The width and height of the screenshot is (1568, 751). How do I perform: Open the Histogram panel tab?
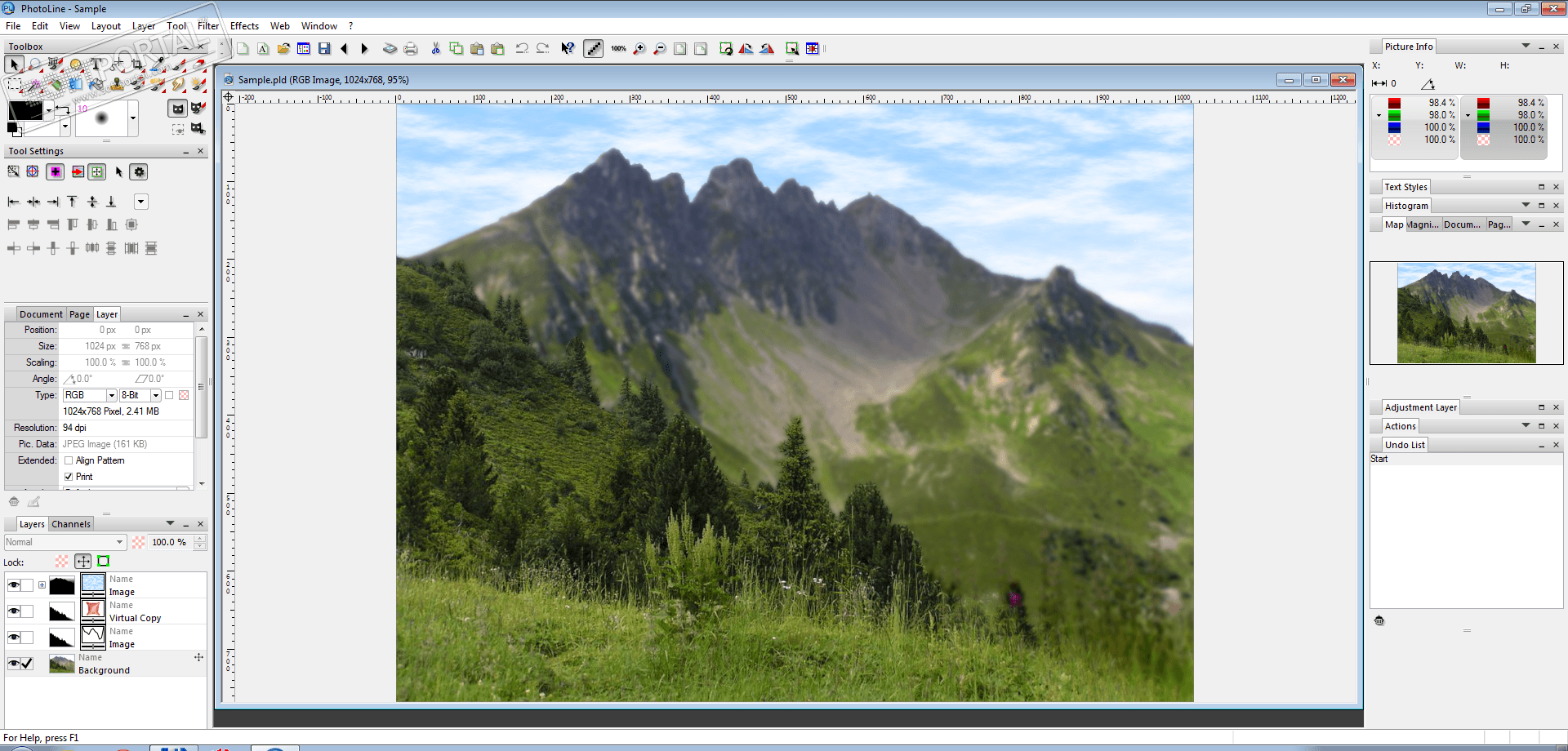coord(1406,206)
